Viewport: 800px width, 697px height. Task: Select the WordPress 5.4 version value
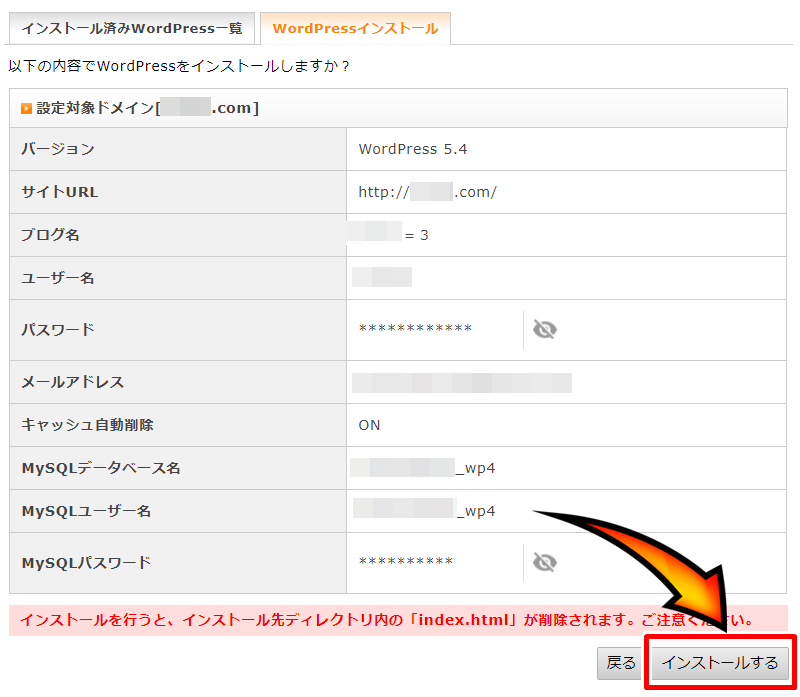pos(413,149)
